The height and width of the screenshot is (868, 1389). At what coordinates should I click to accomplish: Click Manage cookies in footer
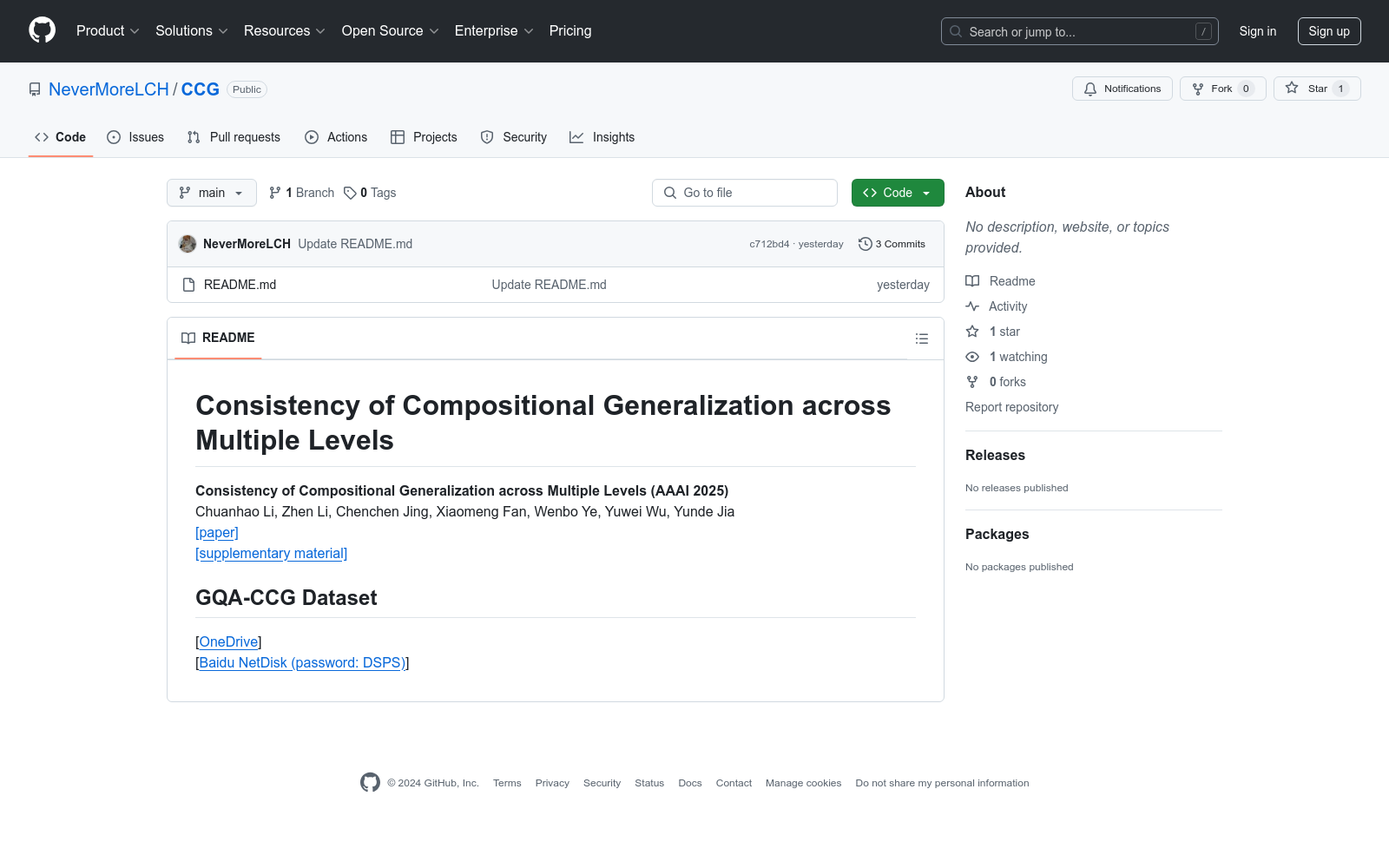coord(804,783)
